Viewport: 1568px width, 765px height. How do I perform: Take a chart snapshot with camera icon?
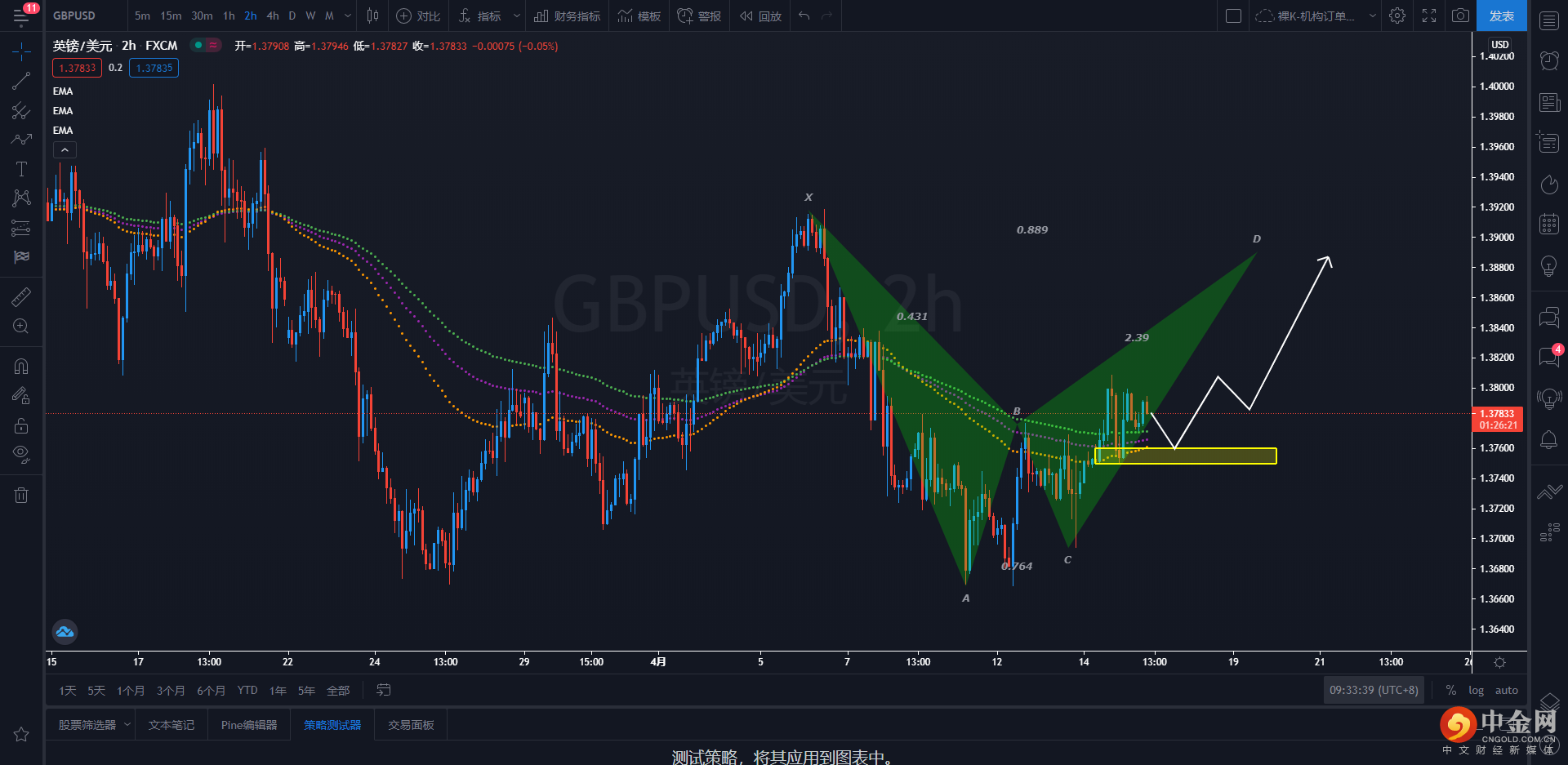1460,16
